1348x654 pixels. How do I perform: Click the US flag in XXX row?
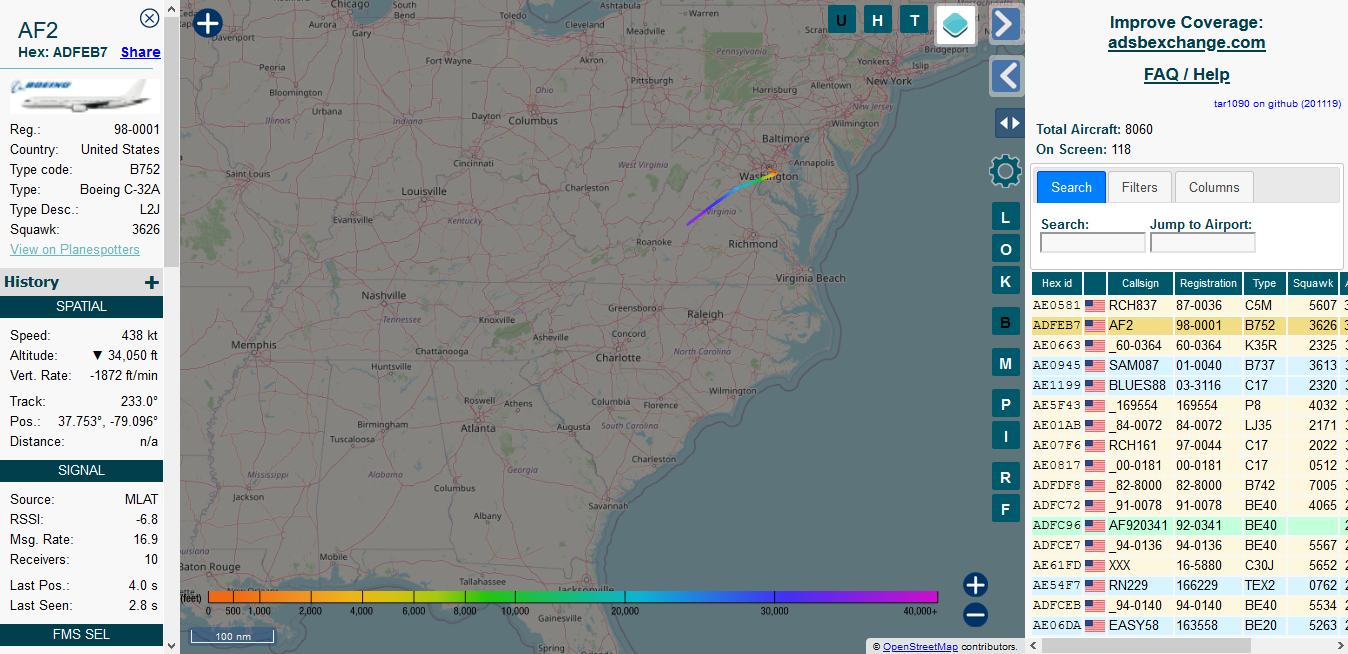tap(1095, 566)
